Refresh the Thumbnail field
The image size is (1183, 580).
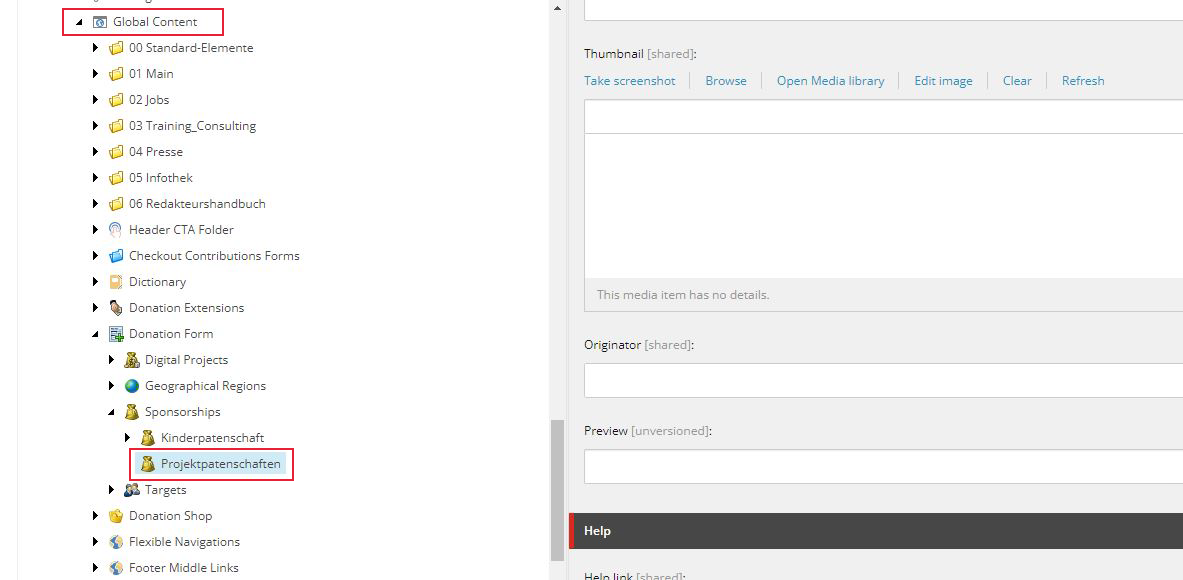[x=1083, y=81]
